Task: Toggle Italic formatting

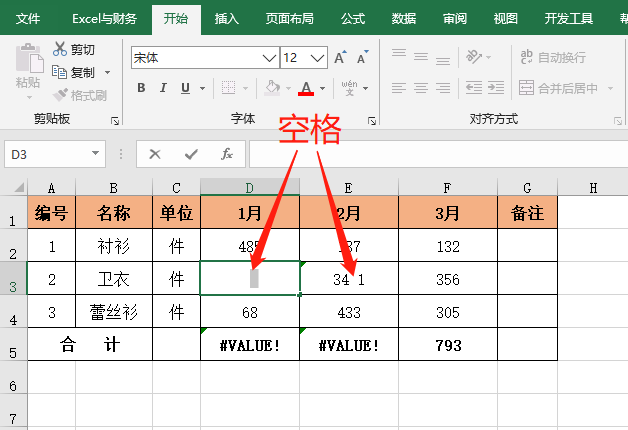Action: click(x=163, y=88)
